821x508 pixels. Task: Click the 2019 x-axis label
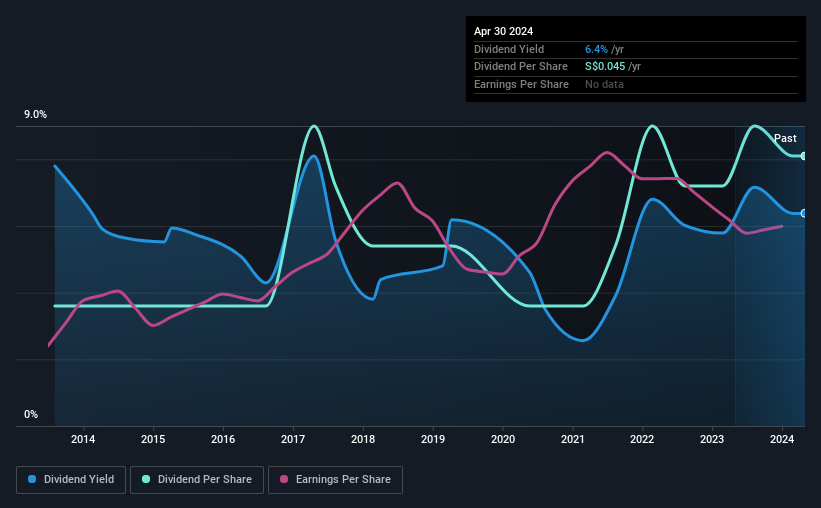click(433, 439)
